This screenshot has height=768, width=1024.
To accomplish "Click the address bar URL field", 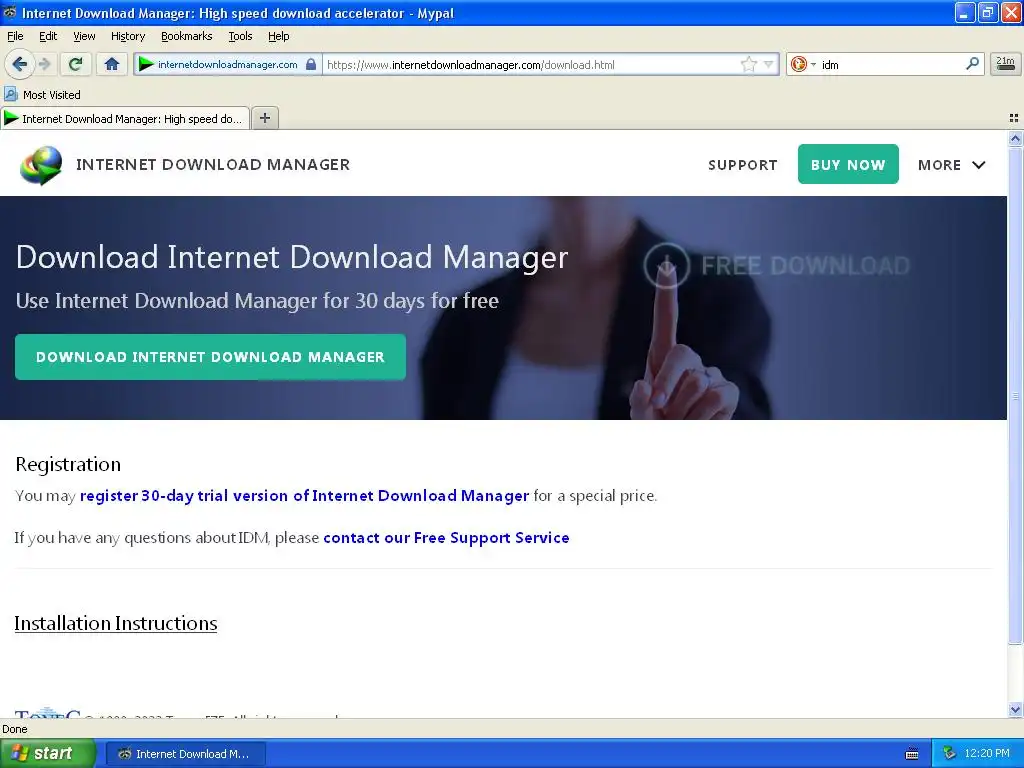I will tap(532, 64).
